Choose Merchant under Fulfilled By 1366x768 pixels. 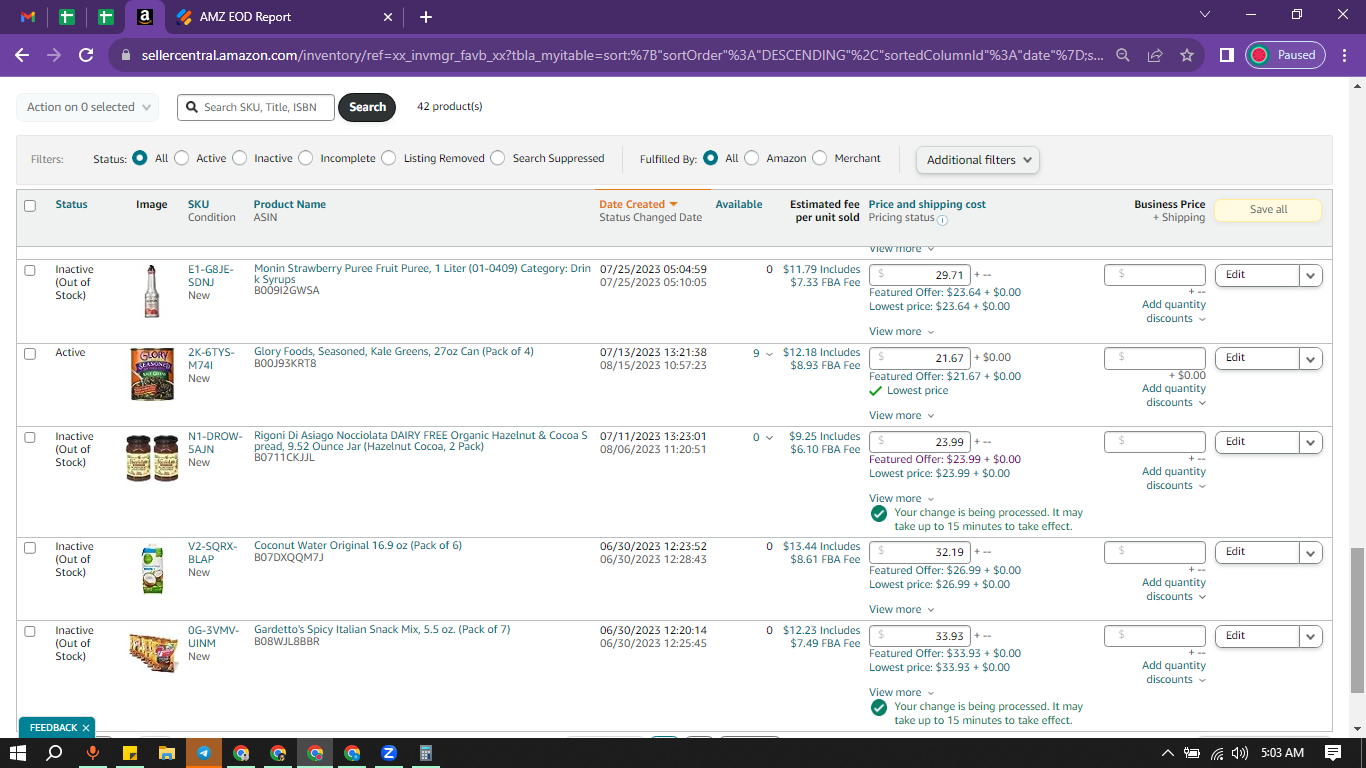820,158
